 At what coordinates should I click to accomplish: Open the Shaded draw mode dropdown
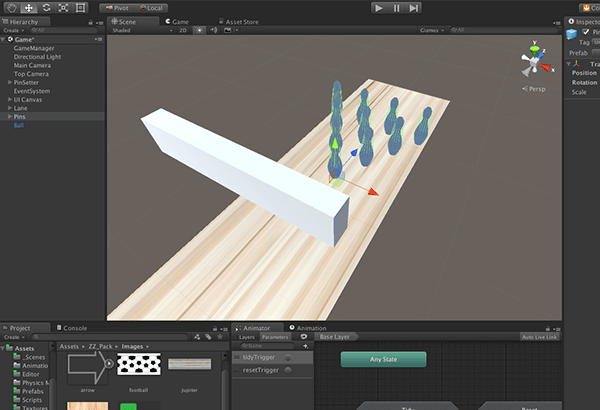[x=142, y=30]
